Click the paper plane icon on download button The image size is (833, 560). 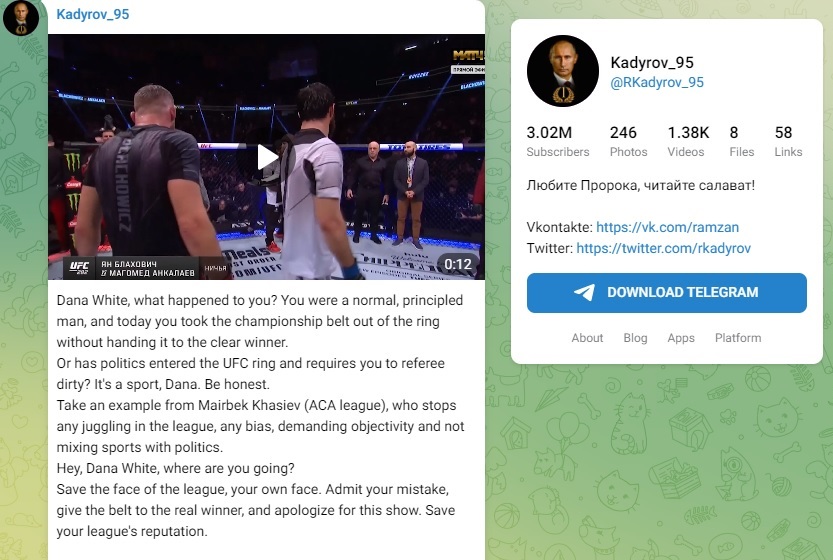584,292
